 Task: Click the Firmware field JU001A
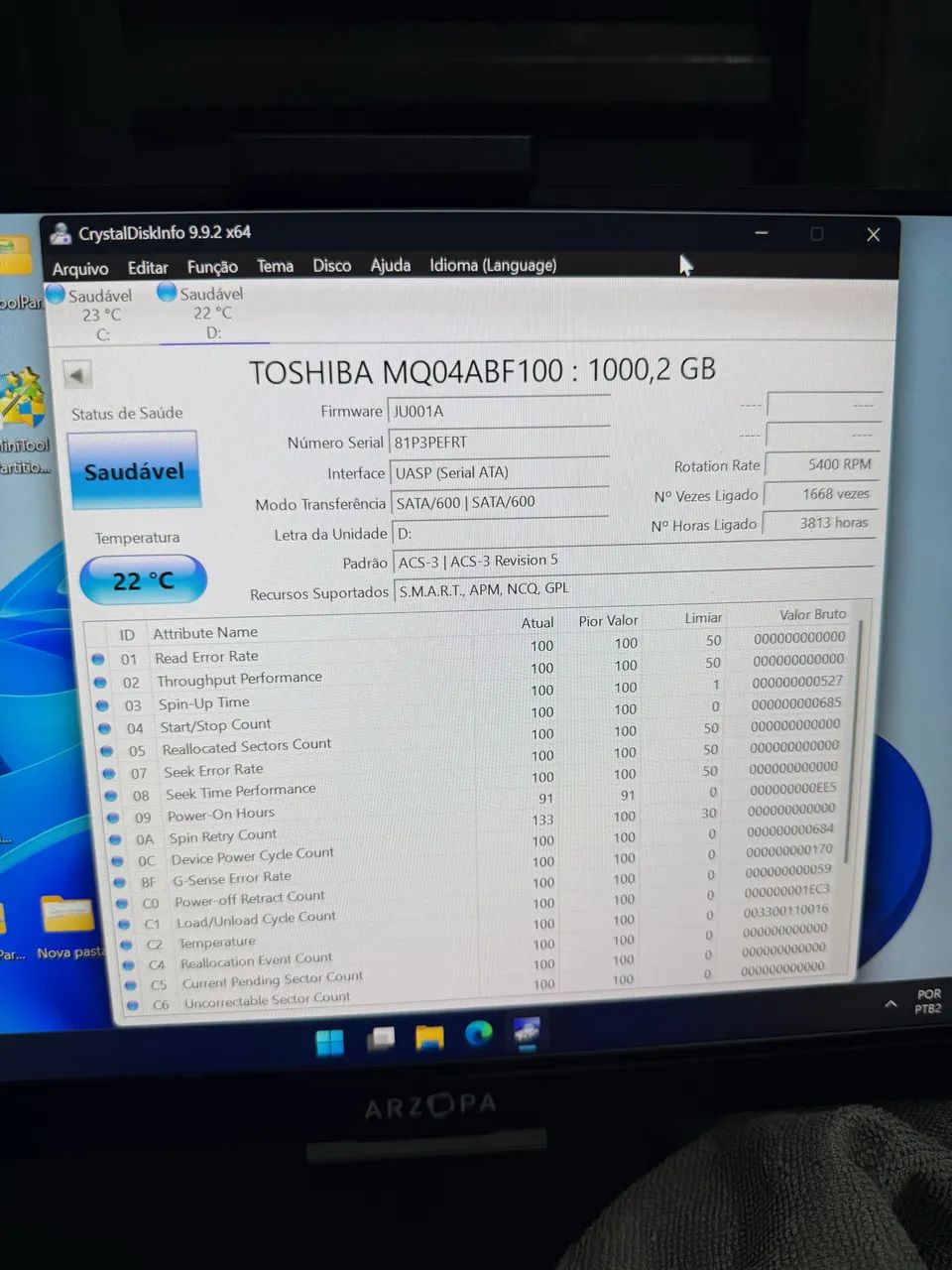pyautogui.click(x=498, y=411)
